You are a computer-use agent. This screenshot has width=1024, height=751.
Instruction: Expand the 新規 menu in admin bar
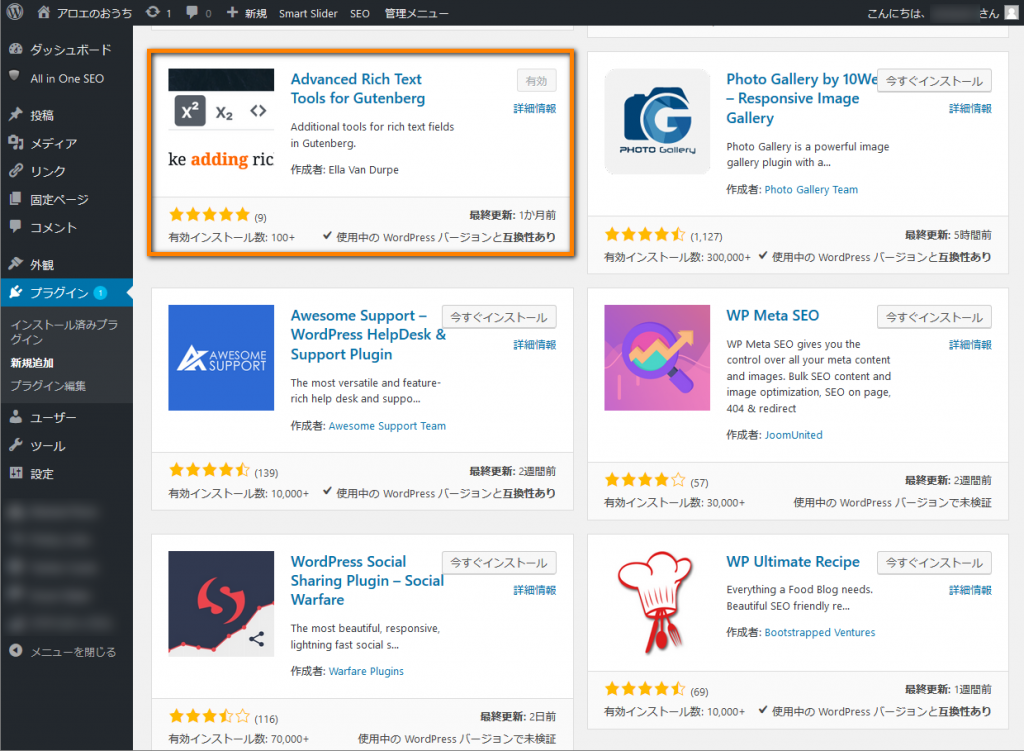(x=246, y=13)
